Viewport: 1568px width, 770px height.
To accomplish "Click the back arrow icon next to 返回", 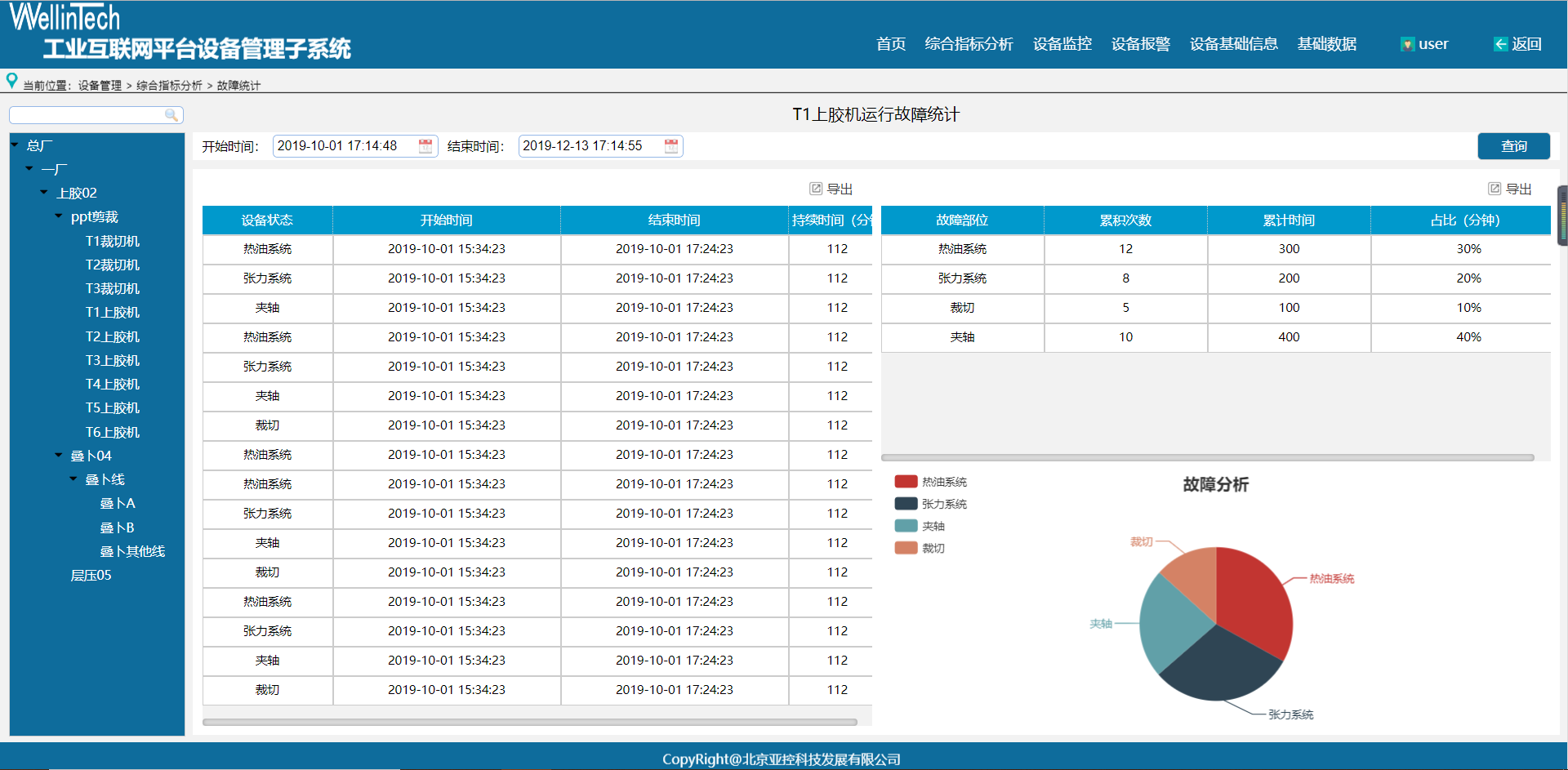I will pos(1499,44).
